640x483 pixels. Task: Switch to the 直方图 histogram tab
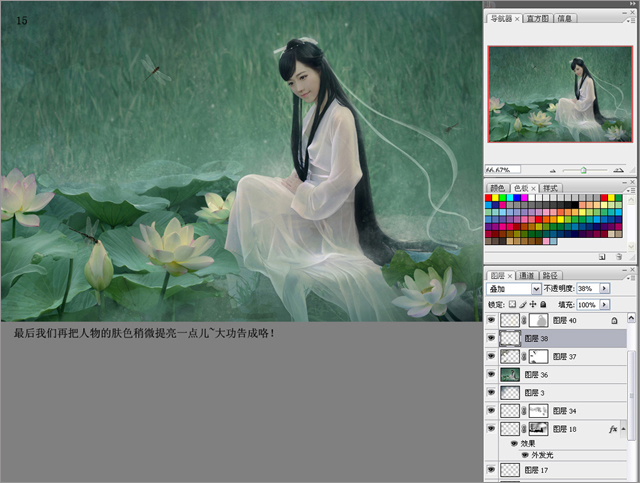tap(537, 18)
